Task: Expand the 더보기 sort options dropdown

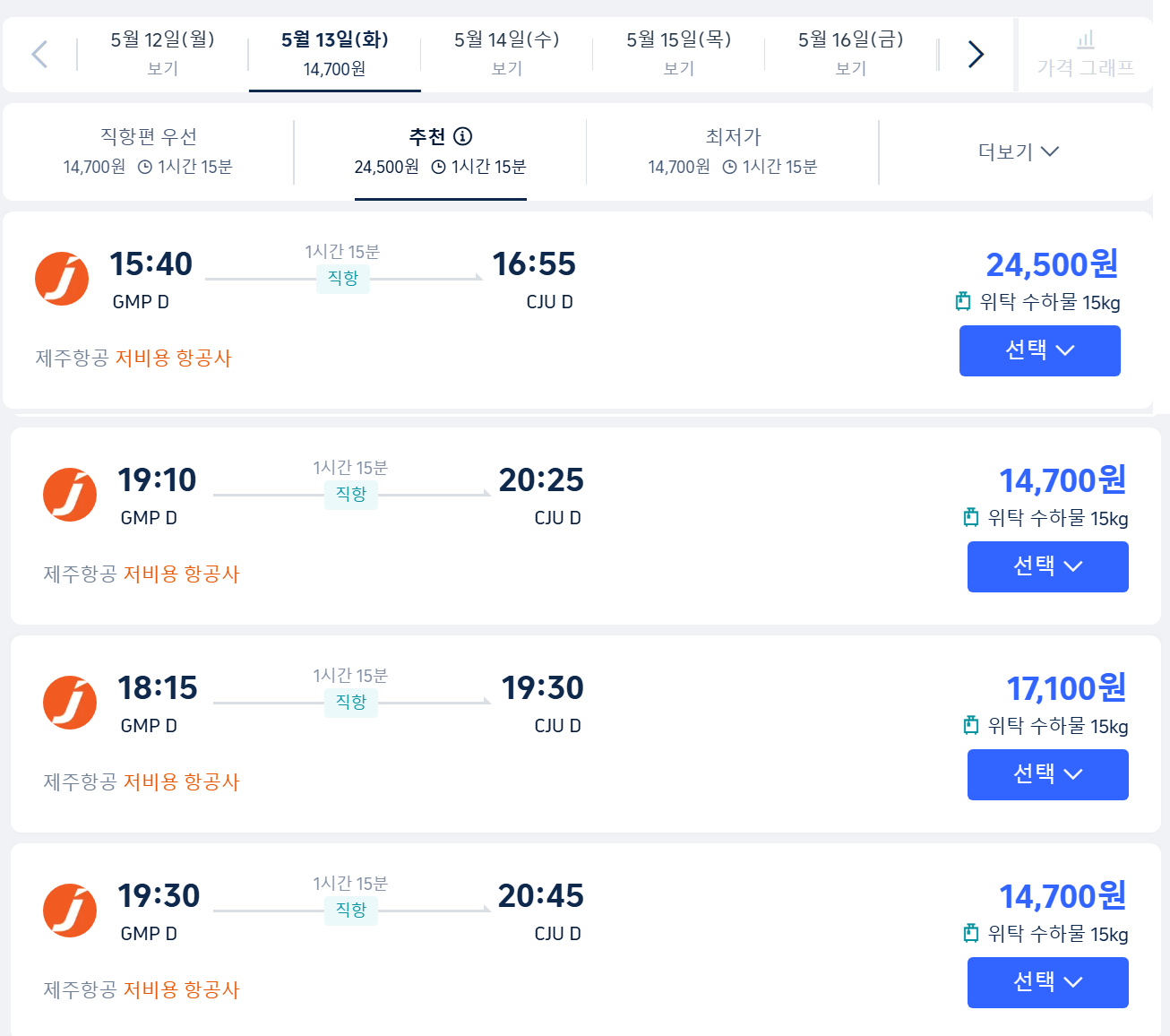Action: (x=1019, y=151)
